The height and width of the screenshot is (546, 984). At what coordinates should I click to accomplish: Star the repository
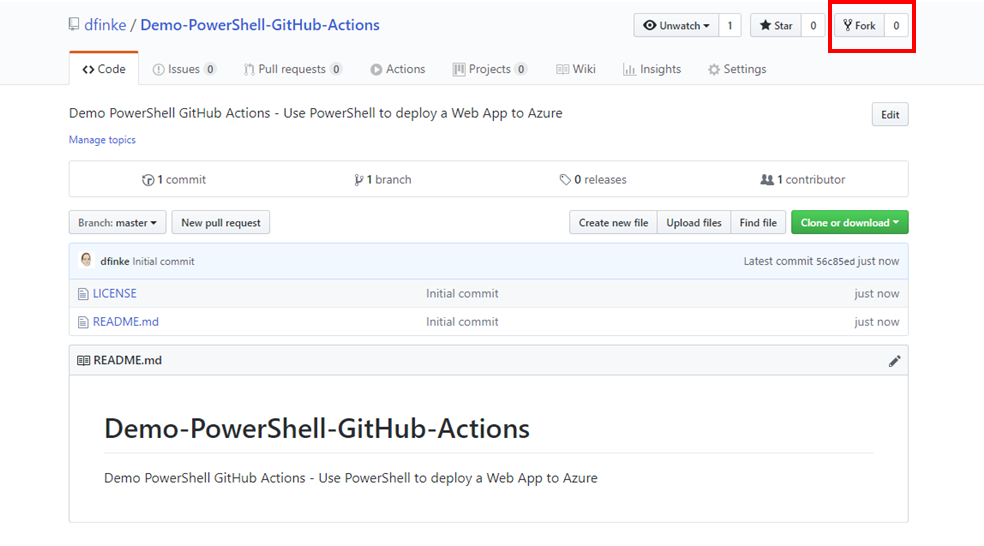click(x=776, y=26)
